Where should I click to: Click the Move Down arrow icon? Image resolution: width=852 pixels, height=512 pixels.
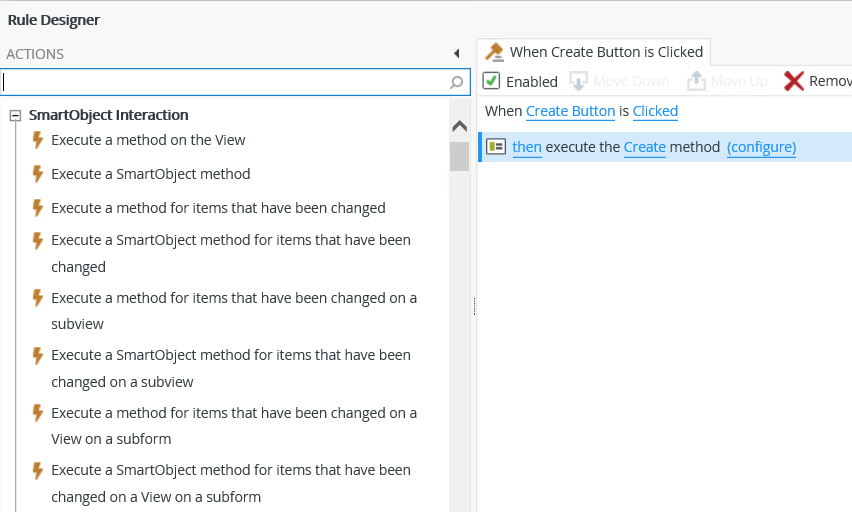(578, 81)
